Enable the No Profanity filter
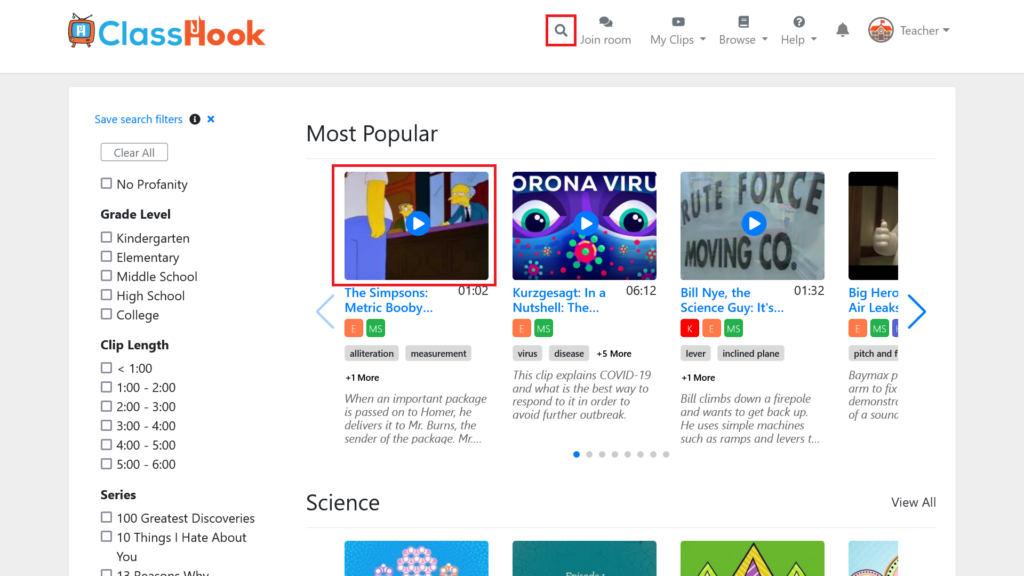 (106, 184)
